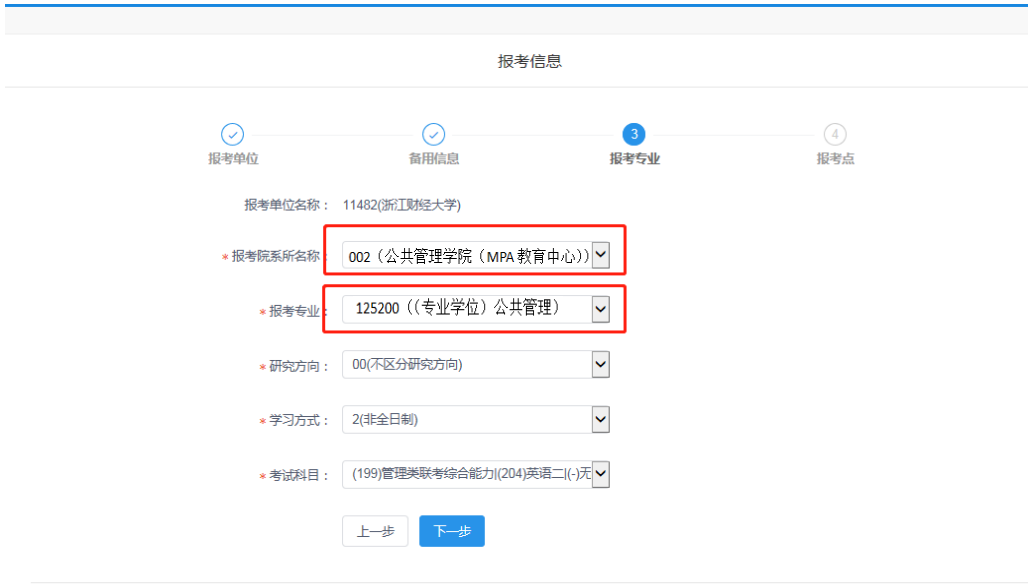1032x587 pixels.
Task: Click the 上一步 button
Action: pyautogui.click(x=375, y=532)
